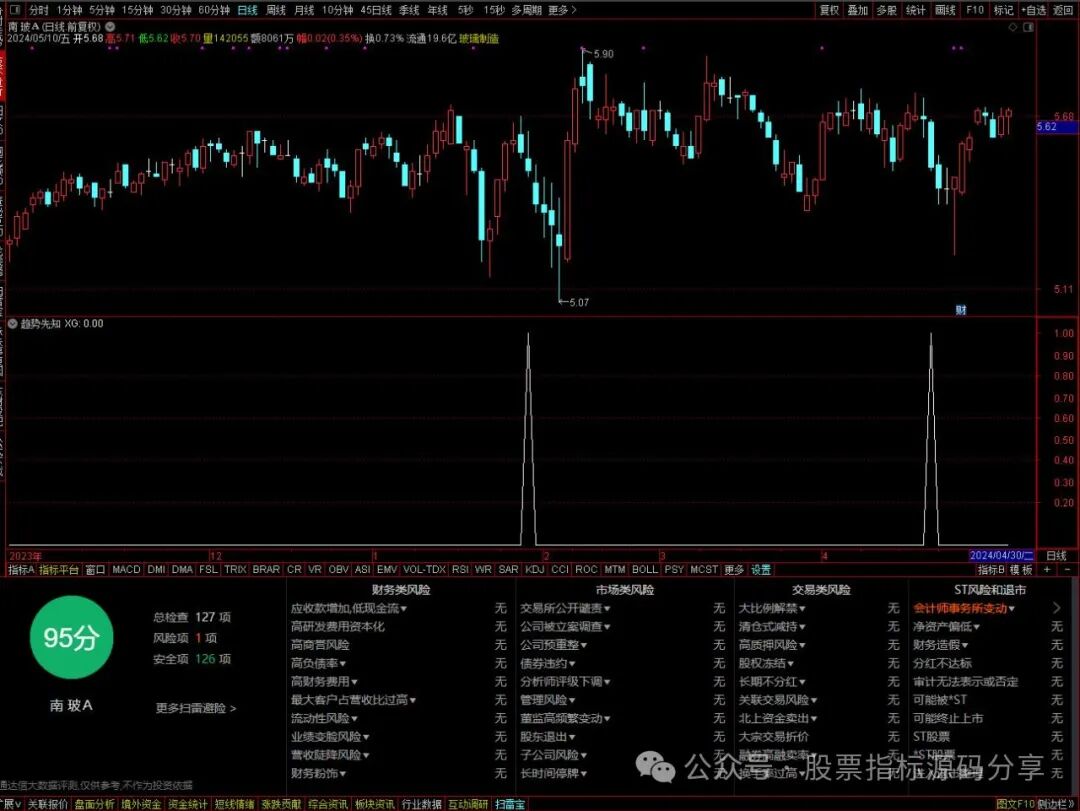The image size is (1080, 811).
Task: Select the 周线 weekly period
Action: (x=276, y=10)
